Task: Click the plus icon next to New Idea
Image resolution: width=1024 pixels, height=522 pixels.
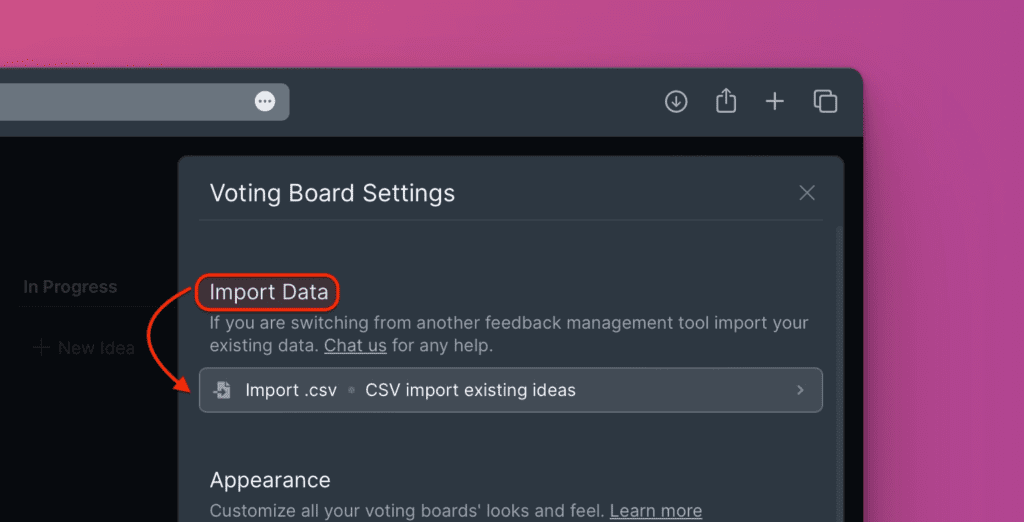Action: coord(41,348)
